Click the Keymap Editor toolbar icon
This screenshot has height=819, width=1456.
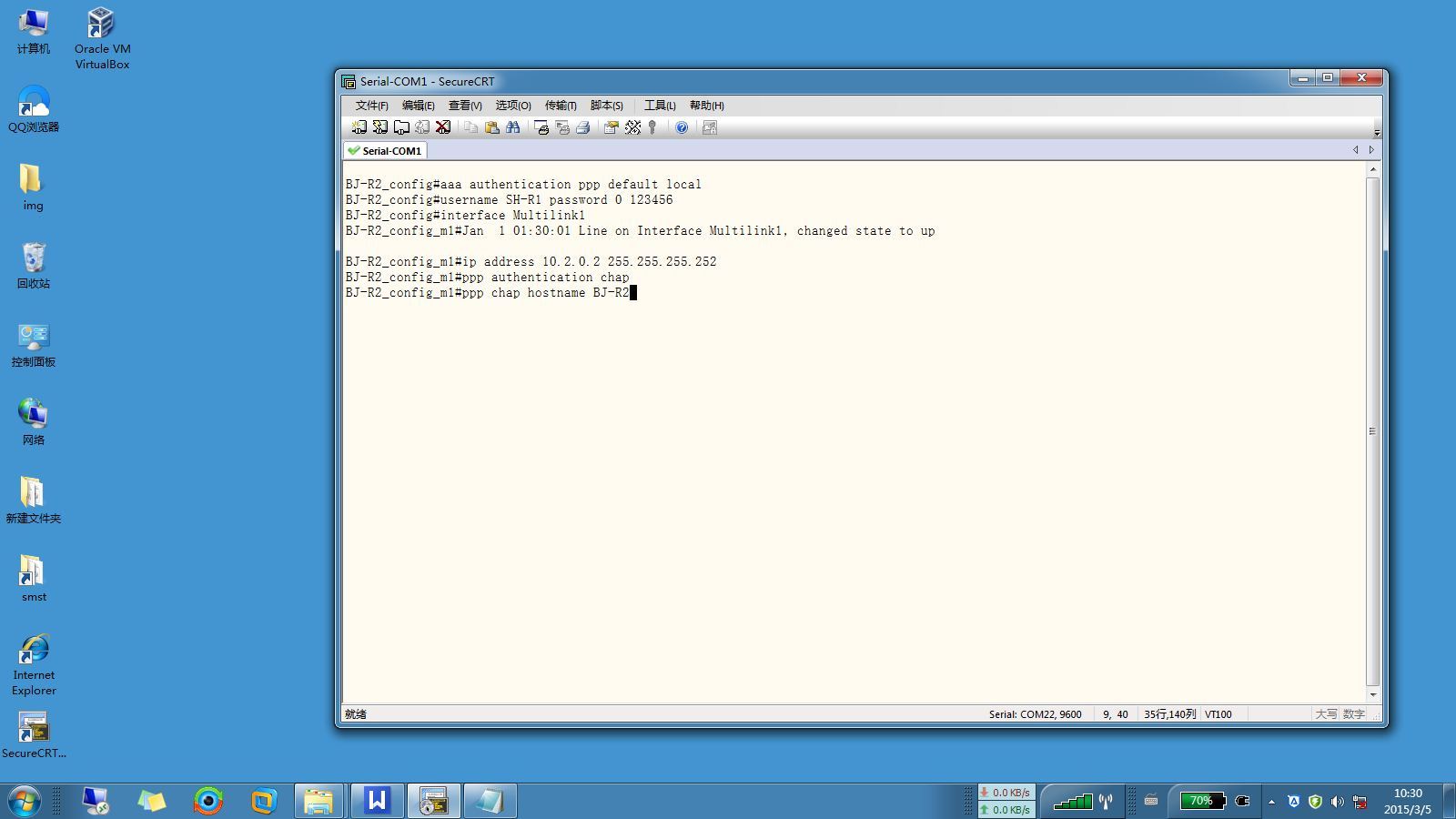[632, 127]
